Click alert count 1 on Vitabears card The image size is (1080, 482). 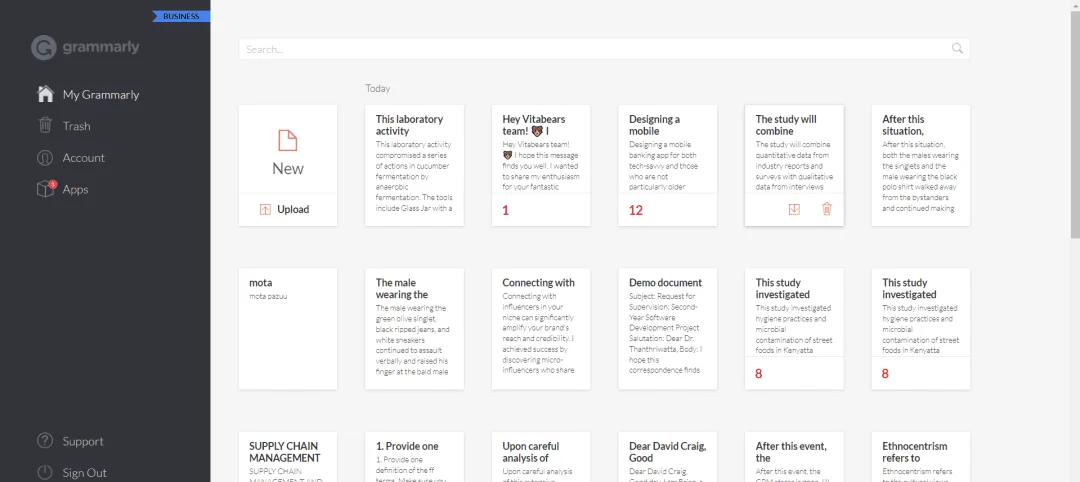point(506,210)
